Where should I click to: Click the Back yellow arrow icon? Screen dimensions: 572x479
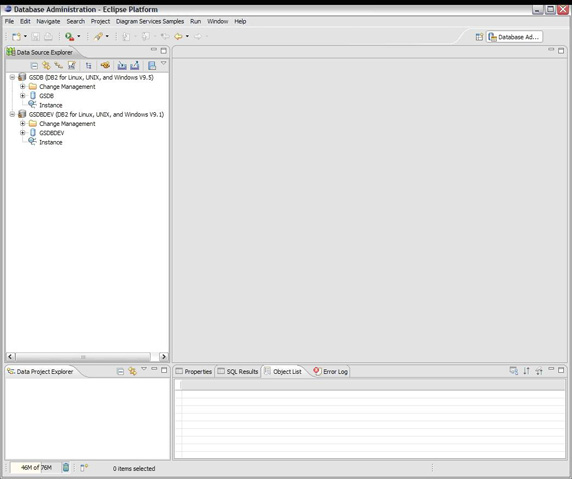(178, 36)
